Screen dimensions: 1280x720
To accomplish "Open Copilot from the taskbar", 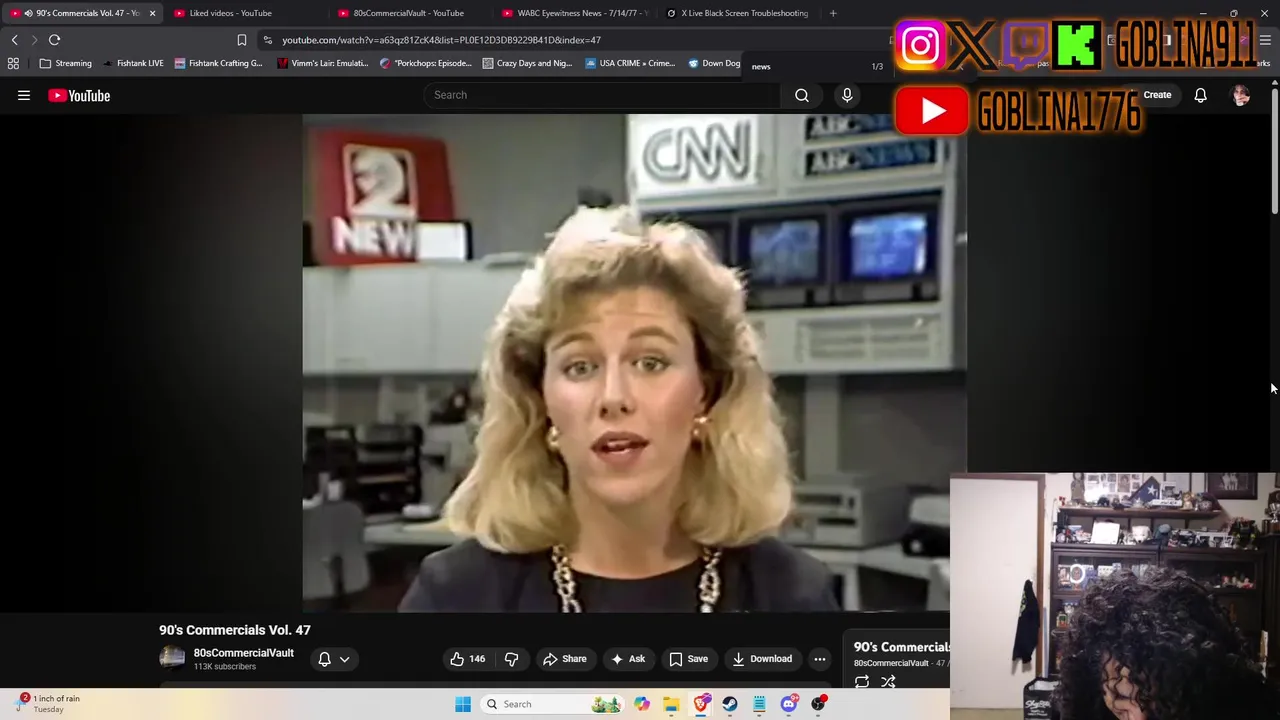I will [x=642, y=704].
